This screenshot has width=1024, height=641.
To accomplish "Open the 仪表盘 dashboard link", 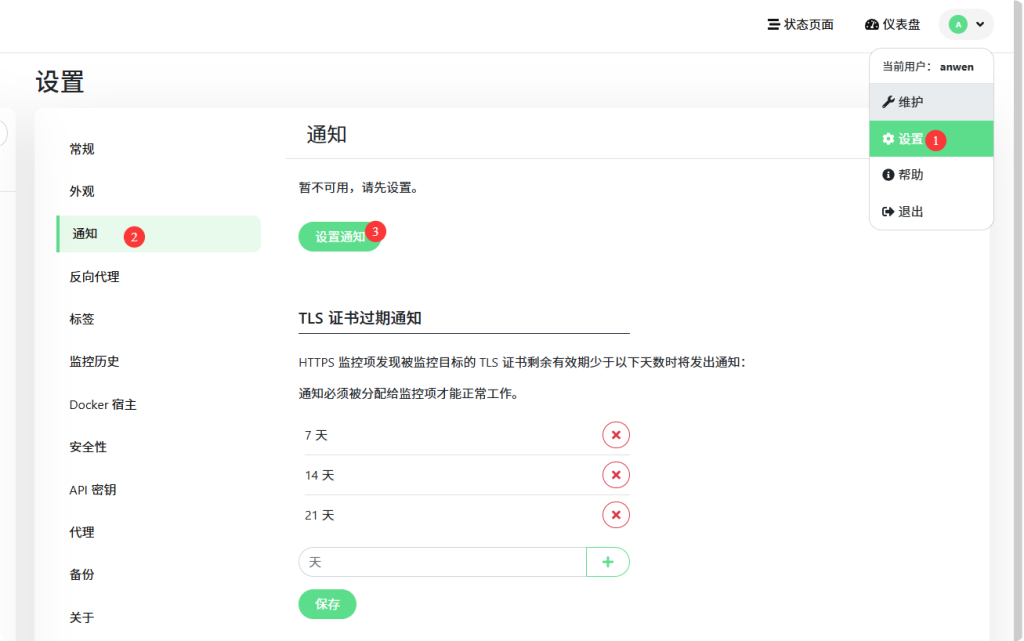I will click(892, 25).
